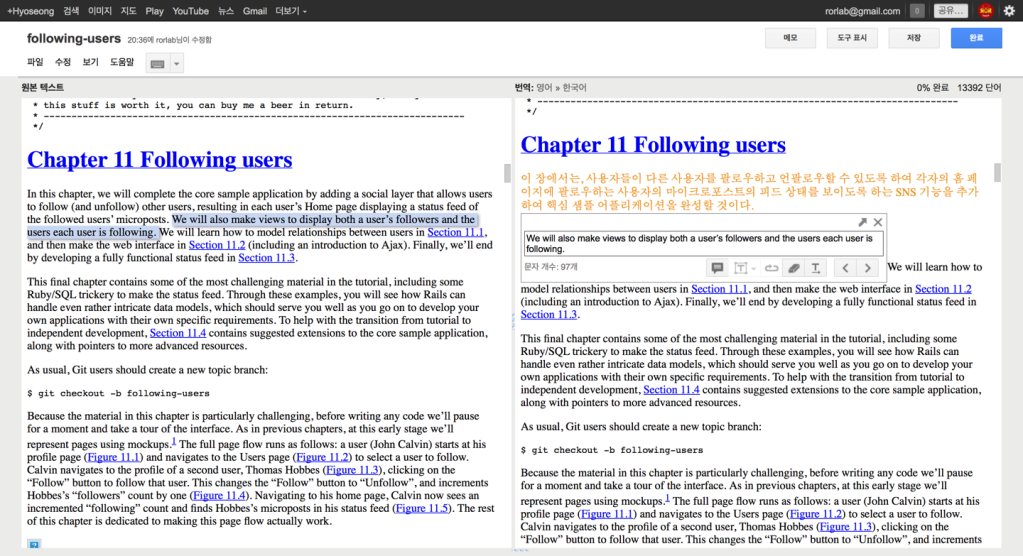Open the 도움말 menu
Viewport: 1023px width, 556px height.
tap(122, 62)
